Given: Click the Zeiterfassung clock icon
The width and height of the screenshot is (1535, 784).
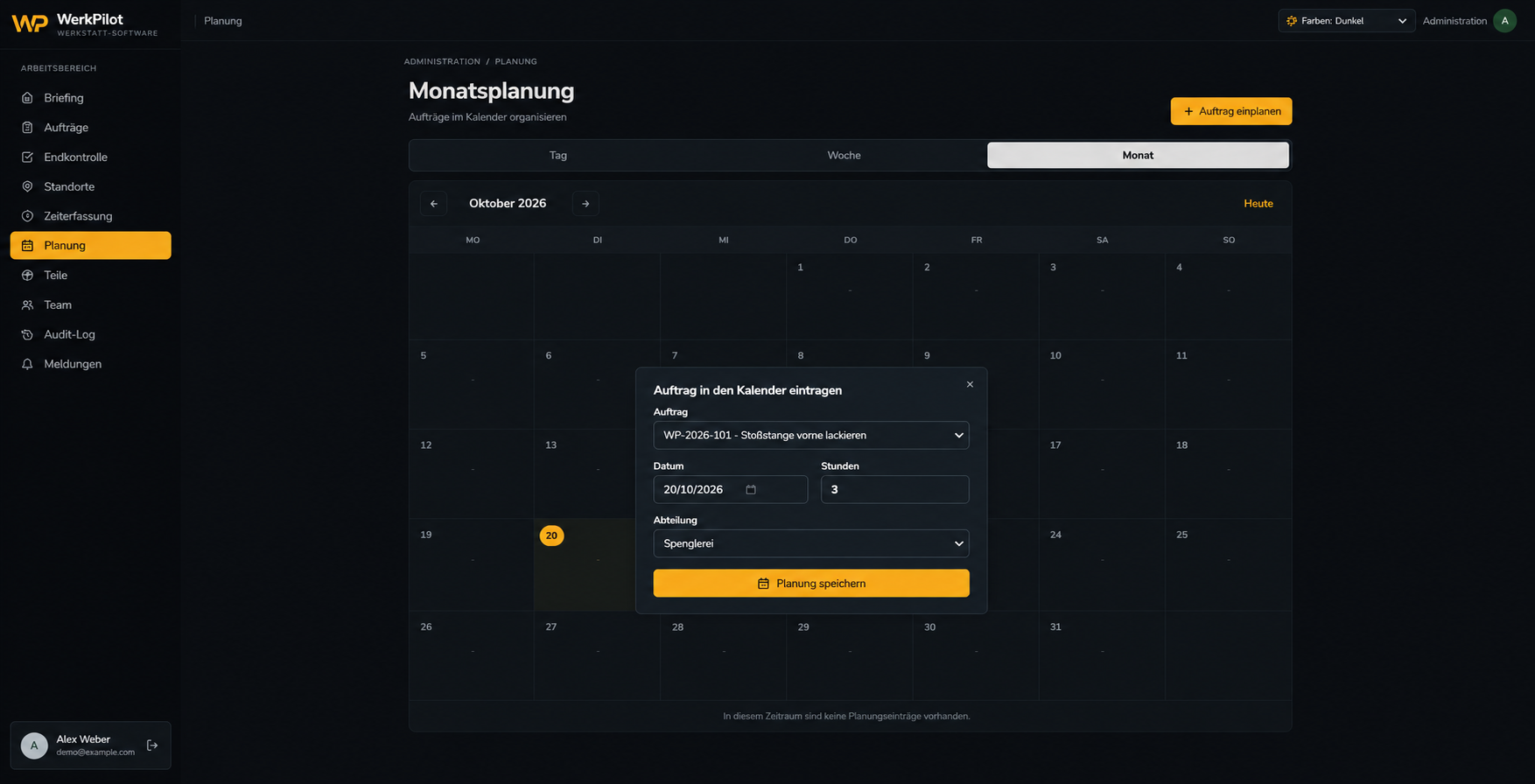Looking at the screenshot, I should tap(27, 216).
